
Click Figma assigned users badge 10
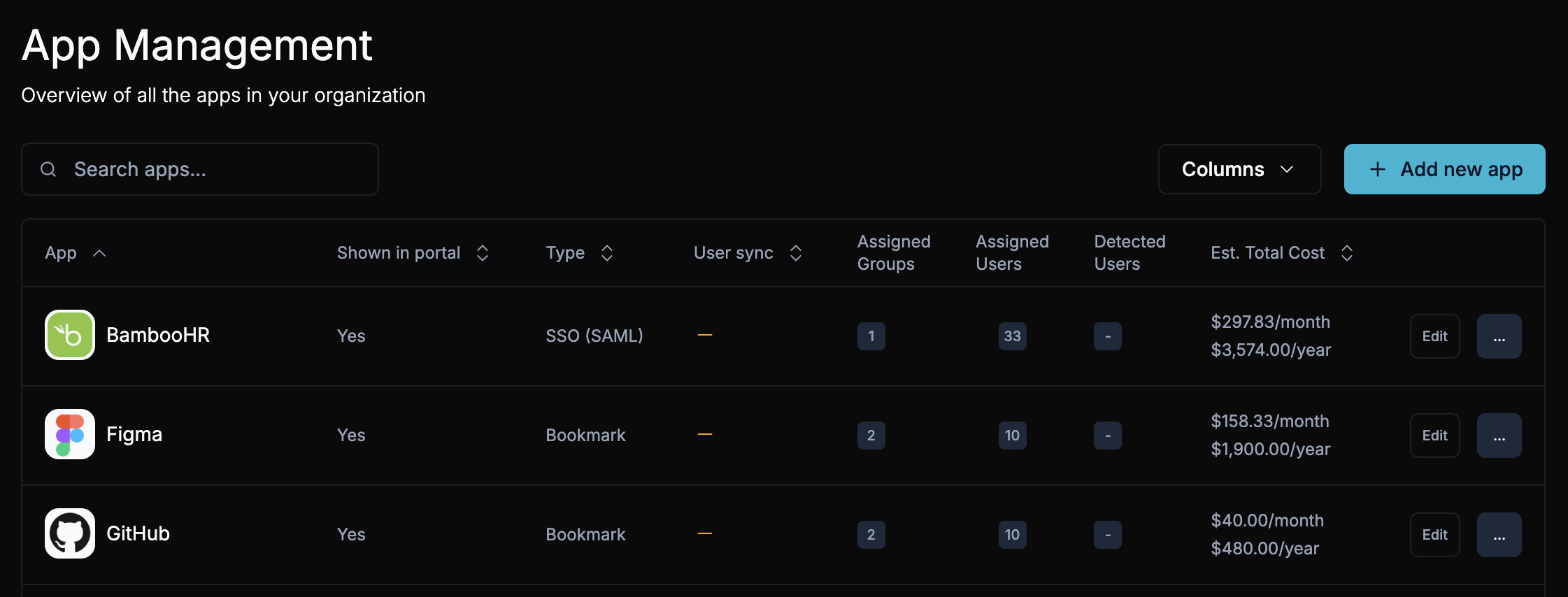tap(1013, 436)
